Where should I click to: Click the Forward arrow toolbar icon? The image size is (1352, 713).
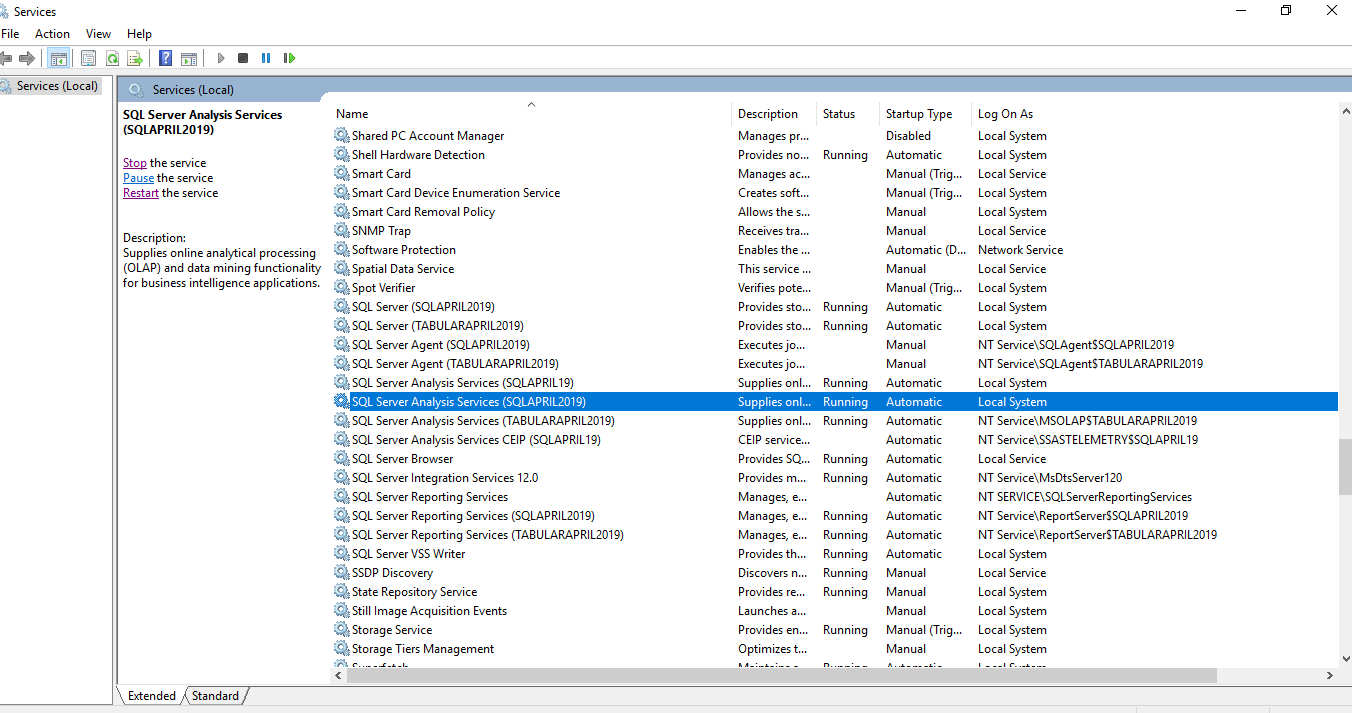click(27, 58)
